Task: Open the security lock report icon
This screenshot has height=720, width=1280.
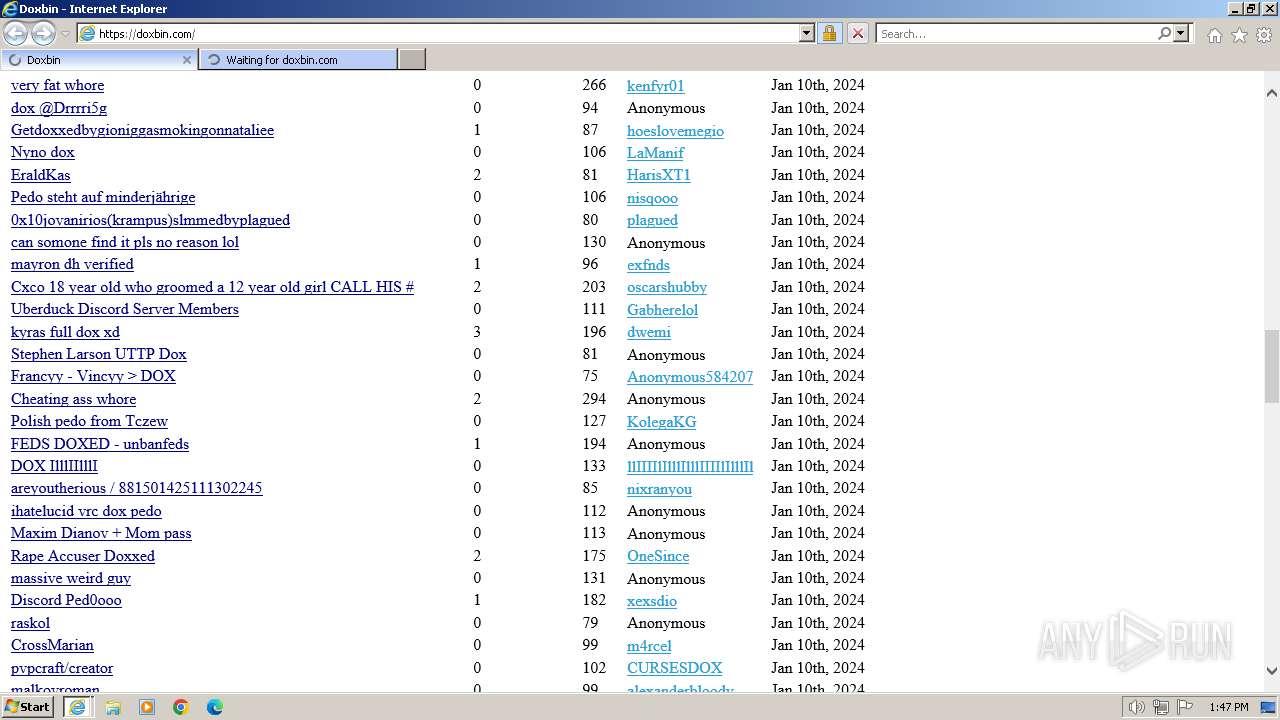Action: pyautogui.click(x=829, y=33)
